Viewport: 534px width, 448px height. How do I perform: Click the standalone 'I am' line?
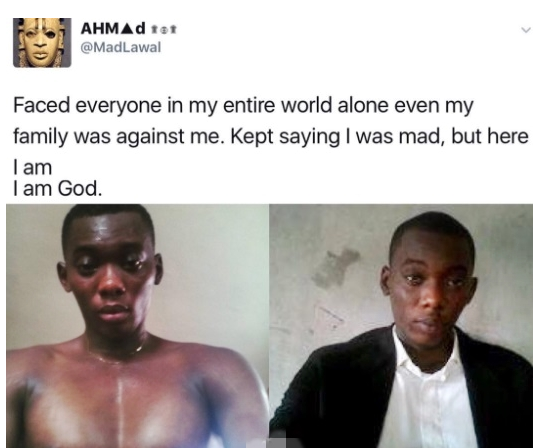pyautogui.click(x=33, y=168)
